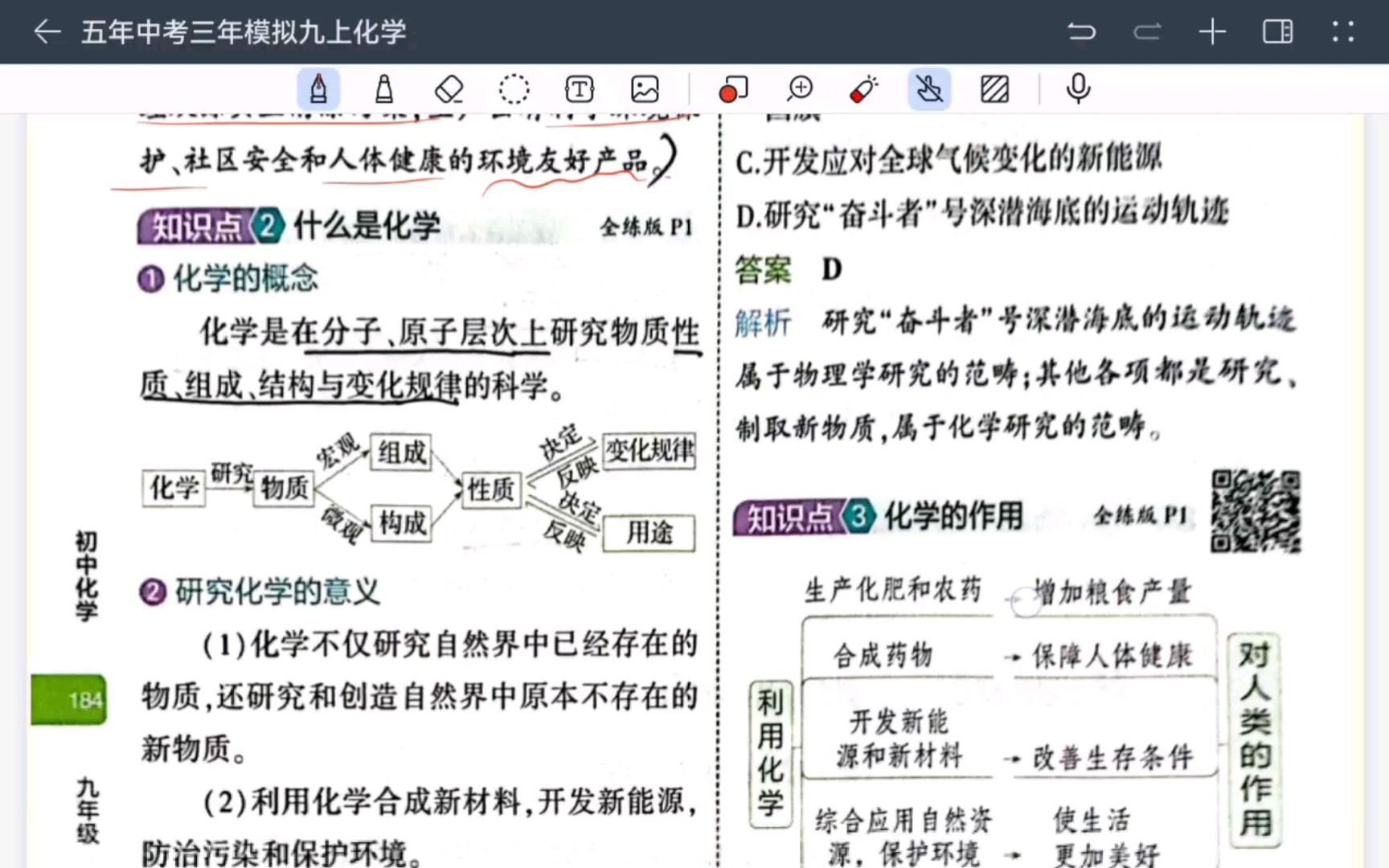This screenshot has height=868, width=1389.
Task: Redo the undone stroke
Action: tap(1147, 32)
